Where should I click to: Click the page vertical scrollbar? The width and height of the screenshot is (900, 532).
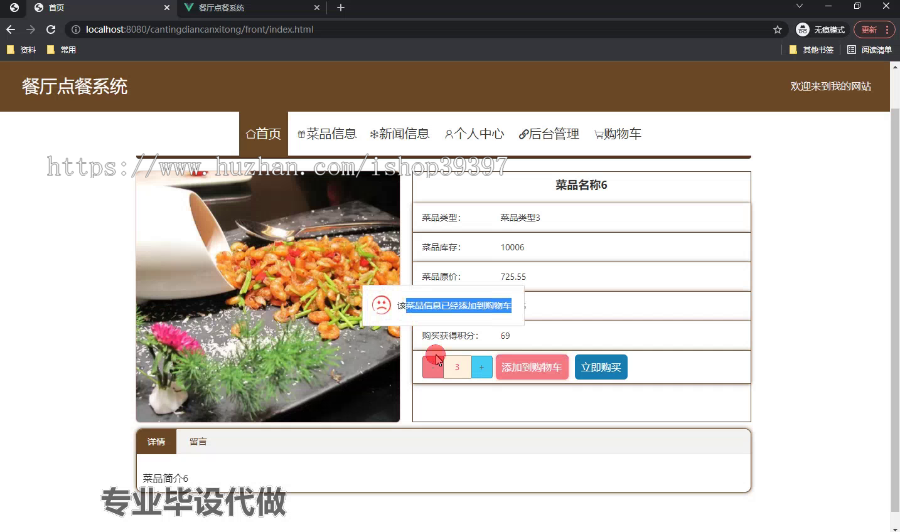895,310
